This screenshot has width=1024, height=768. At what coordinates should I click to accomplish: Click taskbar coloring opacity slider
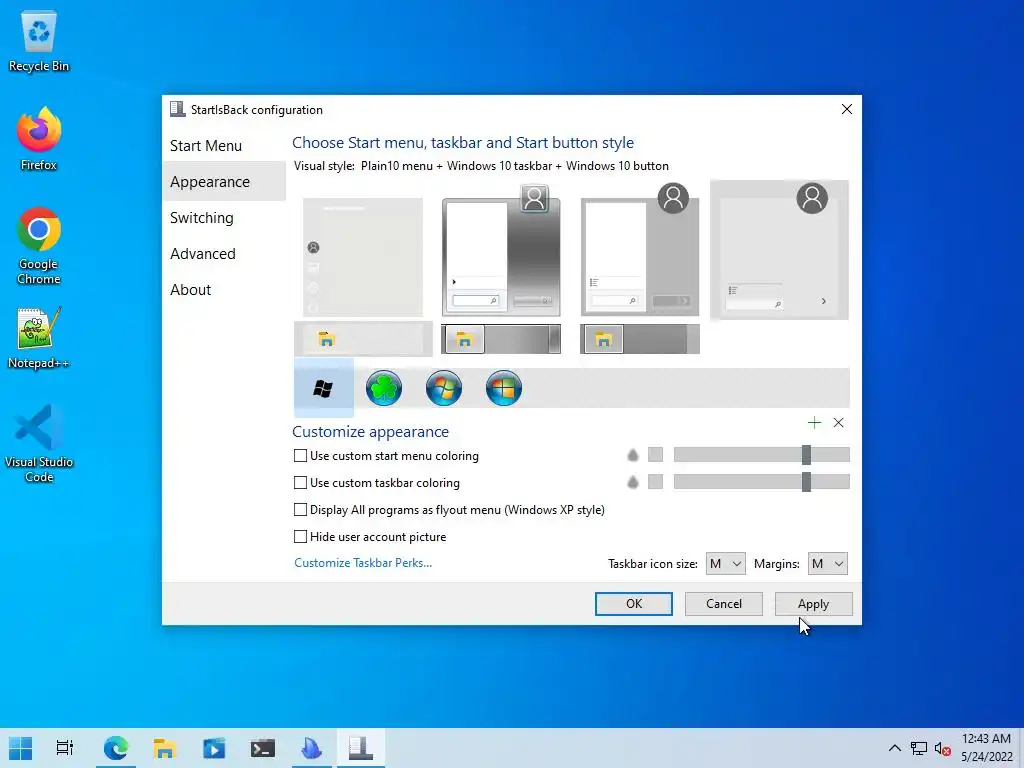tap(761, 482)
